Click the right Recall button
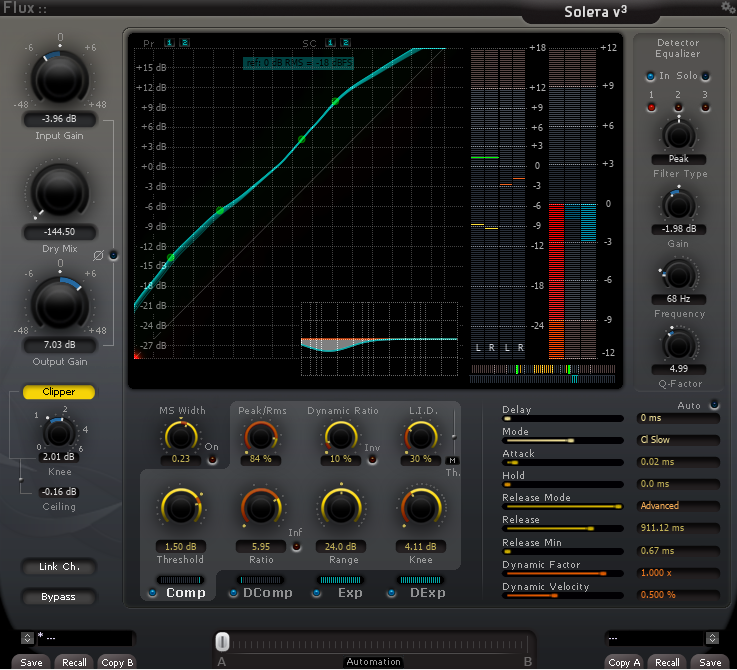Viewport: 737px width, 670px height. coord(667,662)
